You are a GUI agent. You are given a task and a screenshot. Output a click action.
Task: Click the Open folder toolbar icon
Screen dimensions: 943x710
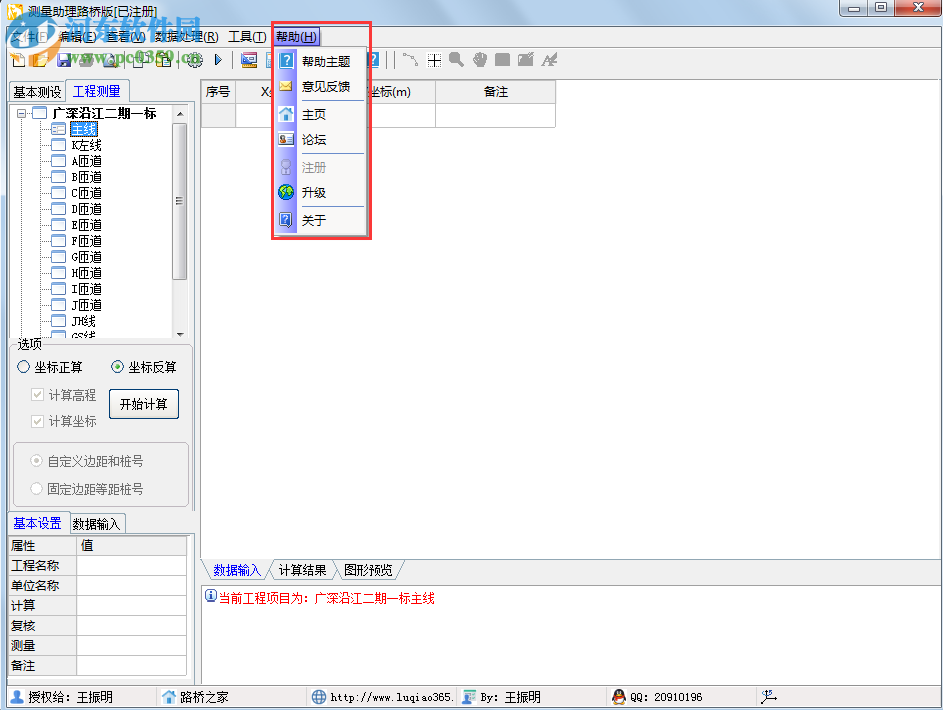coord(40,60)
